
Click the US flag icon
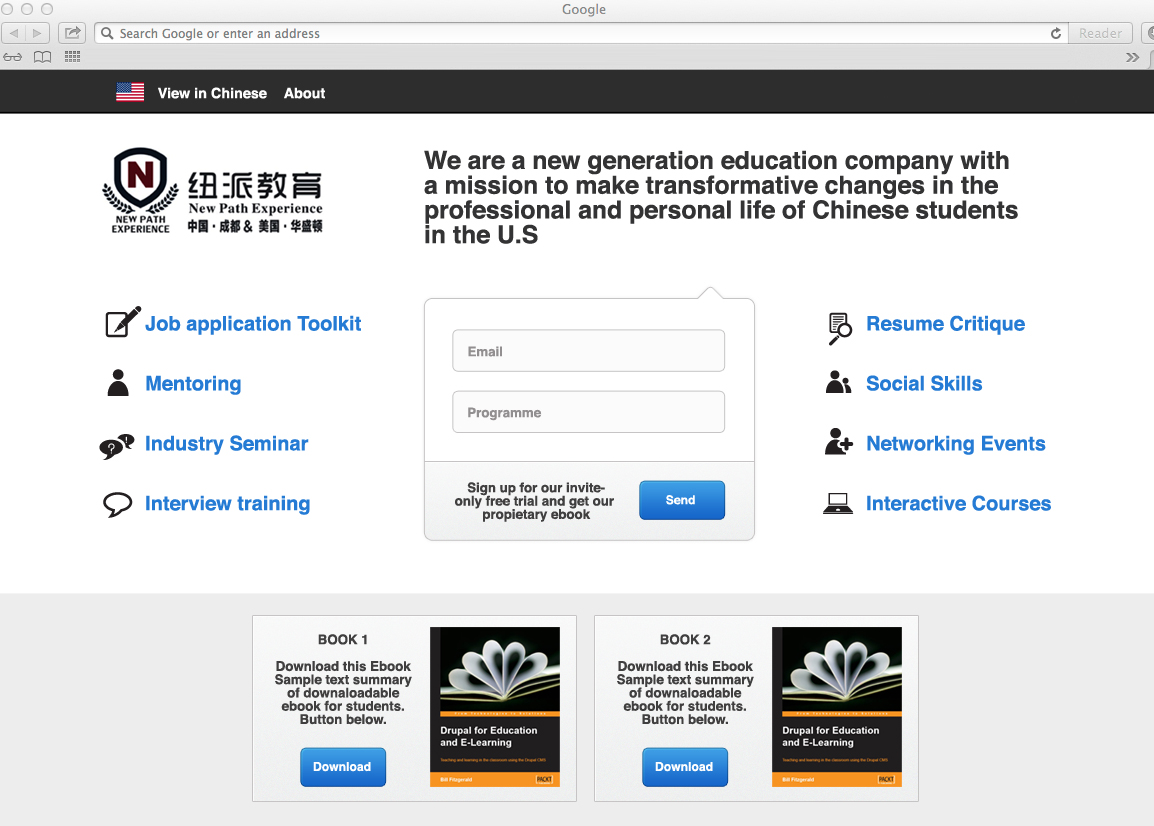(x=130, y=92)
